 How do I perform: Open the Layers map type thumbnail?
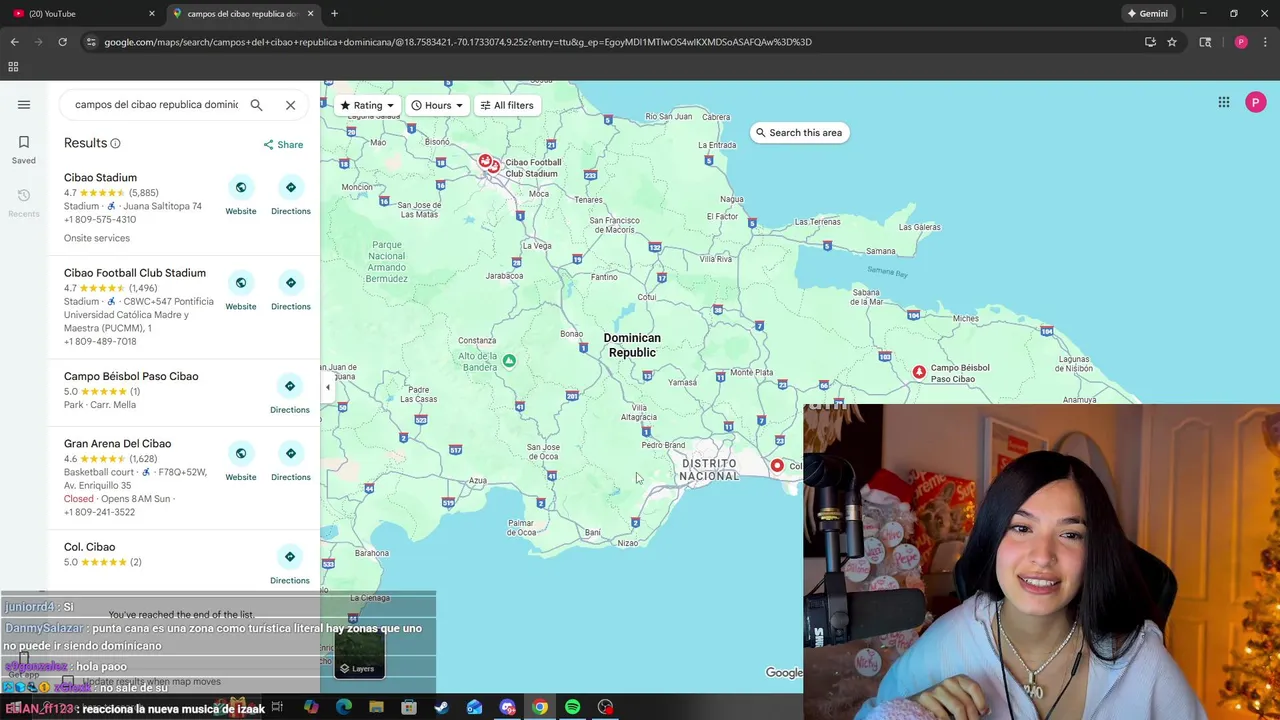pos(360,655)
